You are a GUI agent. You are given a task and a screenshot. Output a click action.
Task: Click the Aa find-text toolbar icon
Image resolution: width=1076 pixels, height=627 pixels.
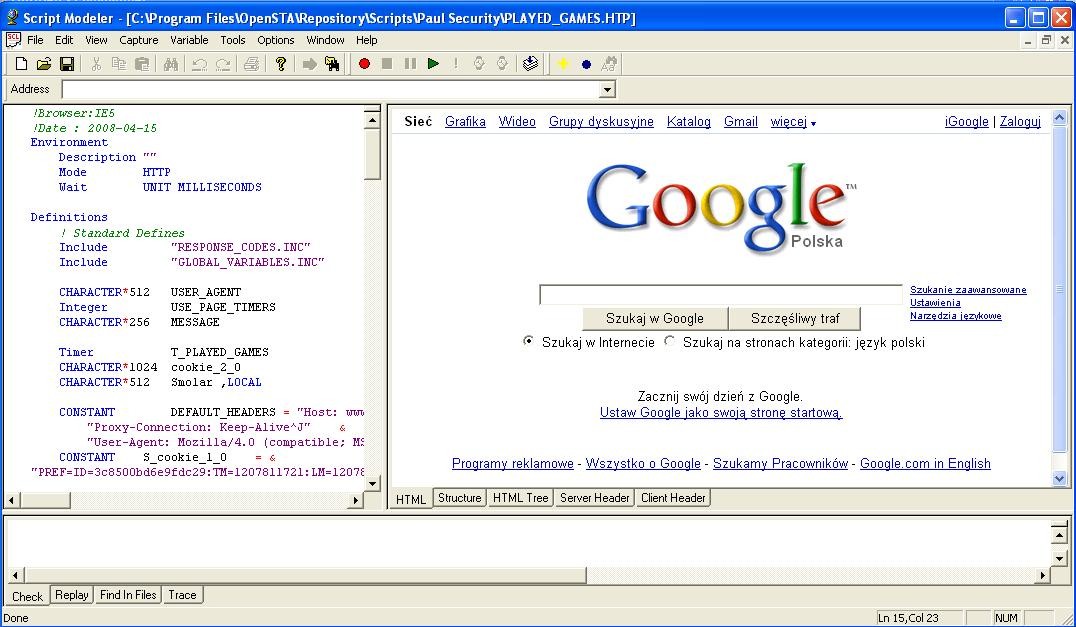pyautogui.click(x=609, y=64)
